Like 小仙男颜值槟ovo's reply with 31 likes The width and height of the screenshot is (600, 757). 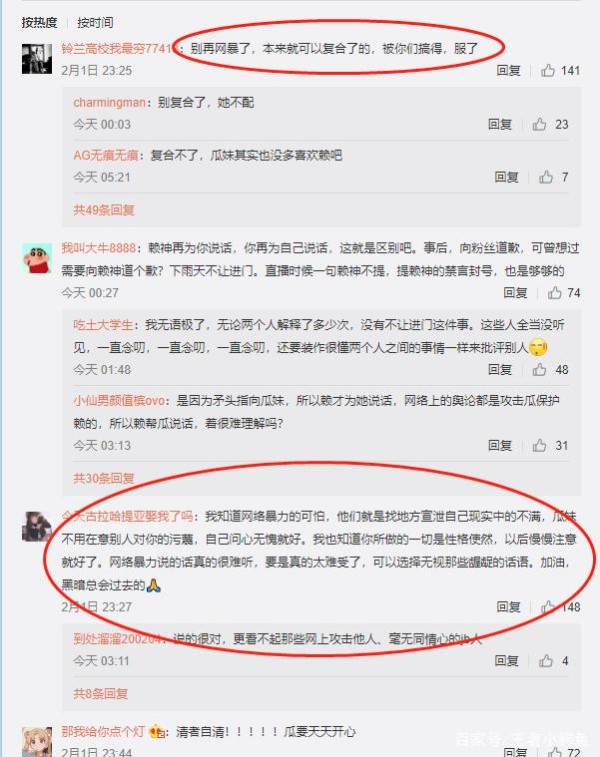[539, 445]
